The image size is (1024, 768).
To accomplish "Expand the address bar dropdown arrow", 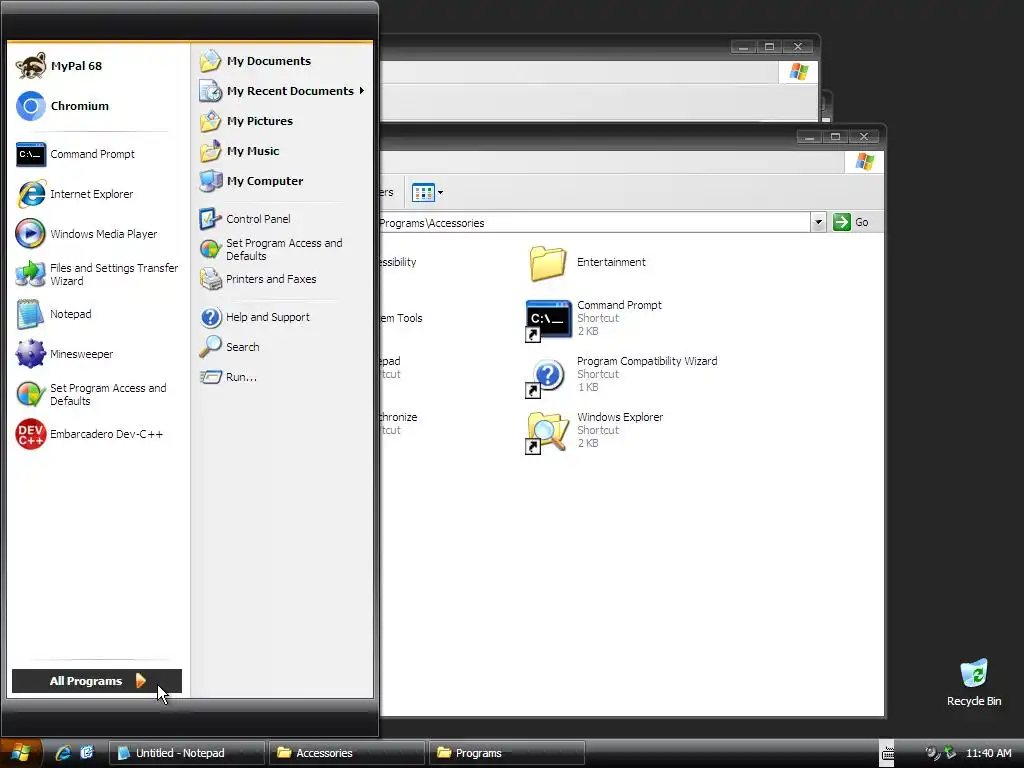I will [x=818, y=223].
